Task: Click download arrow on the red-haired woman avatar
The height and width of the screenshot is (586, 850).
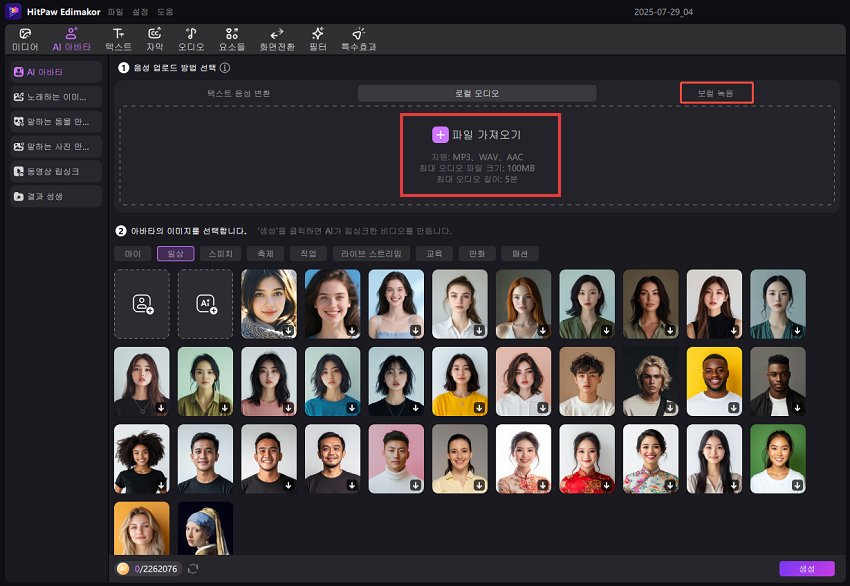Action: pyautogui.click(x=543, y=330)
